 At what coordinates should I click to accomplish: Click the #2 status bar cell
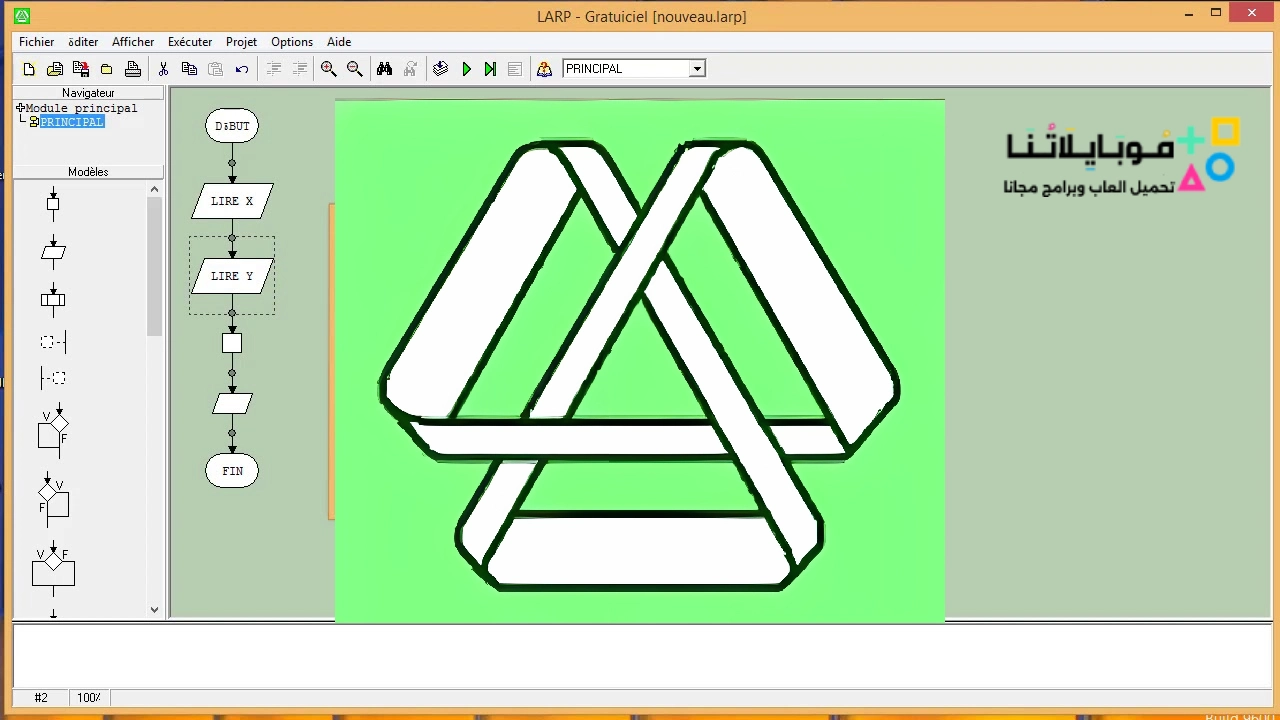point(41,698)
